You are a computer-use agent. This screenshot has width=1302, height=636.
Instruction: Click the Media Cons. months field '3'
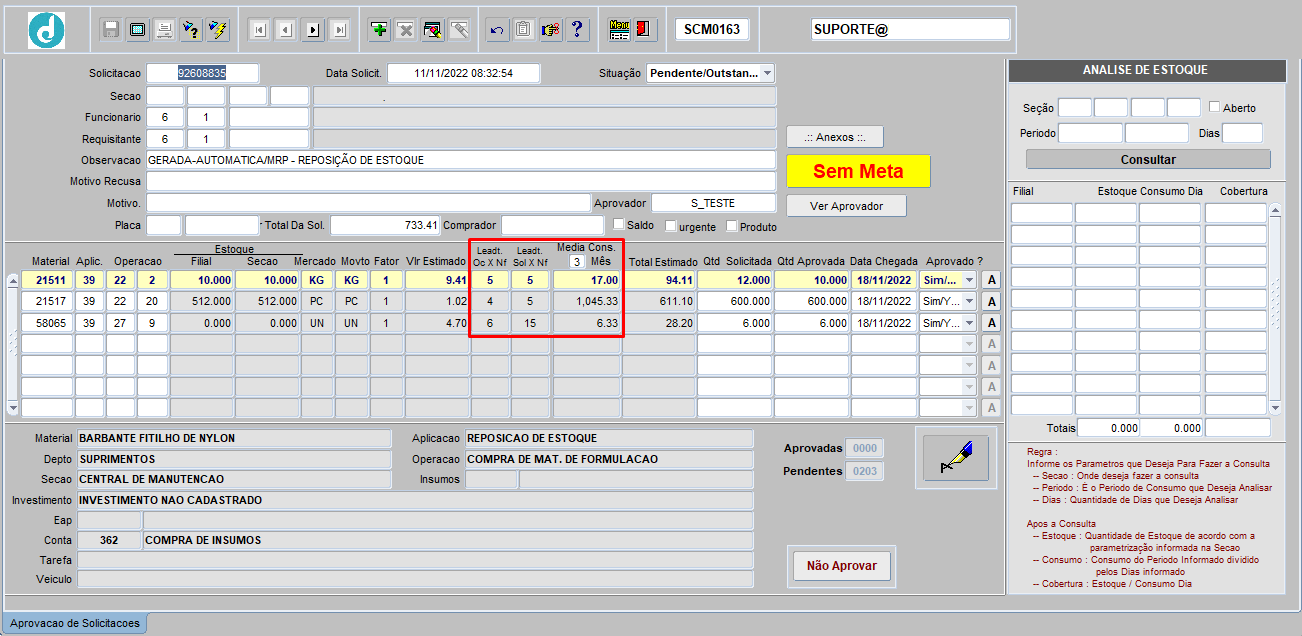point(576,261)
